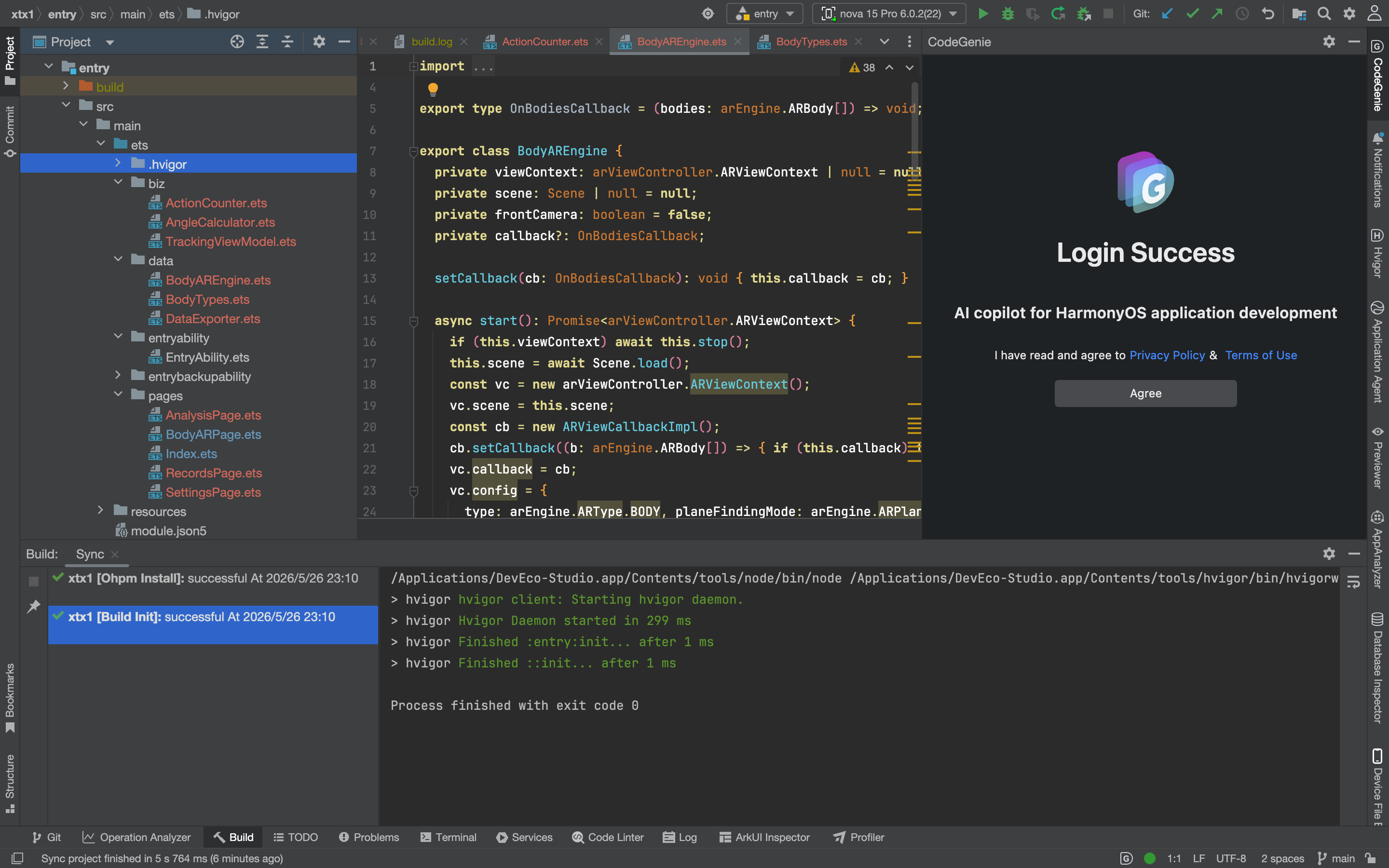Collapse the biz folder
The height and width of the screenshot is (868, 1389).
click(118, 183)
